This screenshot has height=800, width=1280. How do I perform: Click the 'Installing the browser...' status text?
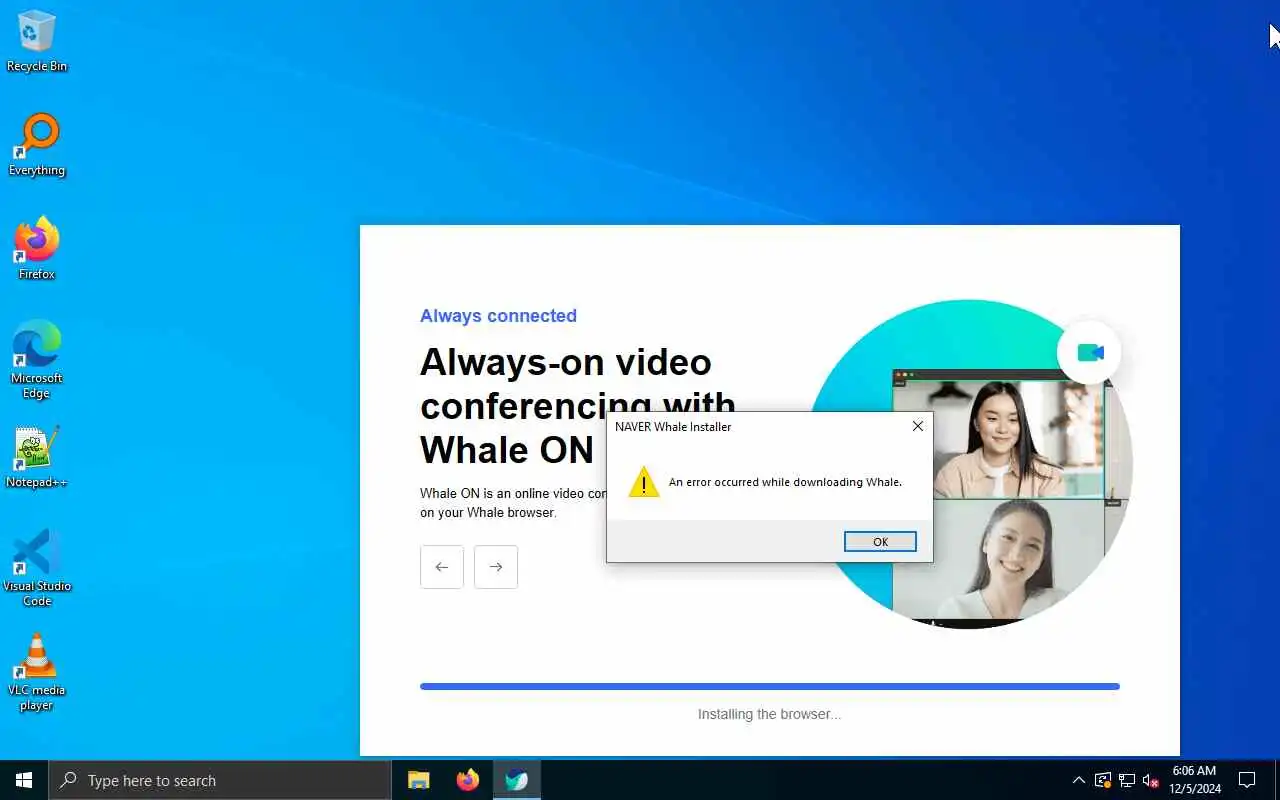770,714
